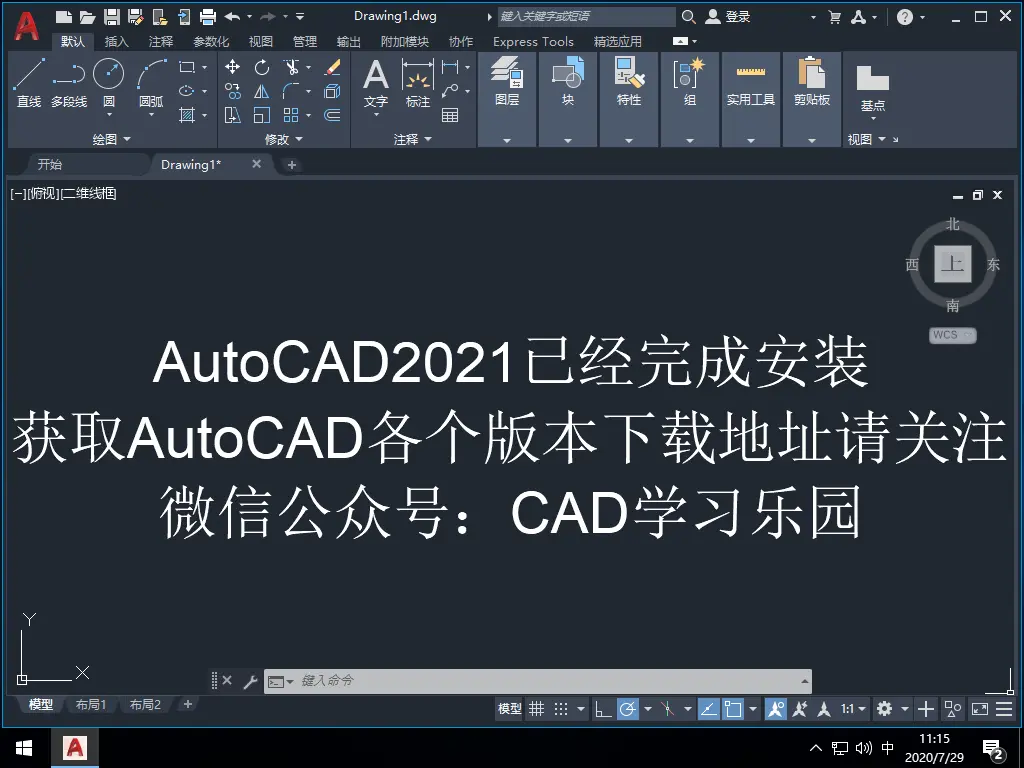Screen dimensions: 1024x768
Task: Expand the Annotation (注释) panel
Action: tap(413, 139)
